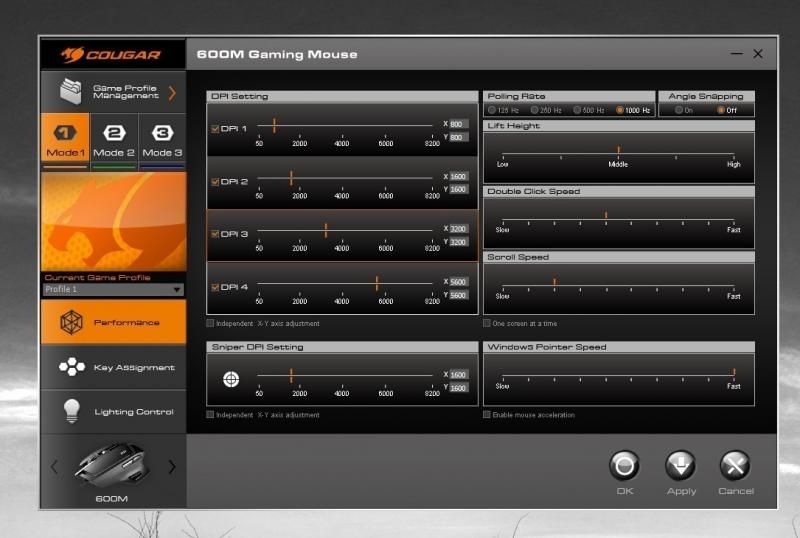Screen dimensions: 800x538
Task: Enable independent X-Y adjustment under Sniper DPI
Action: (210, 414)
